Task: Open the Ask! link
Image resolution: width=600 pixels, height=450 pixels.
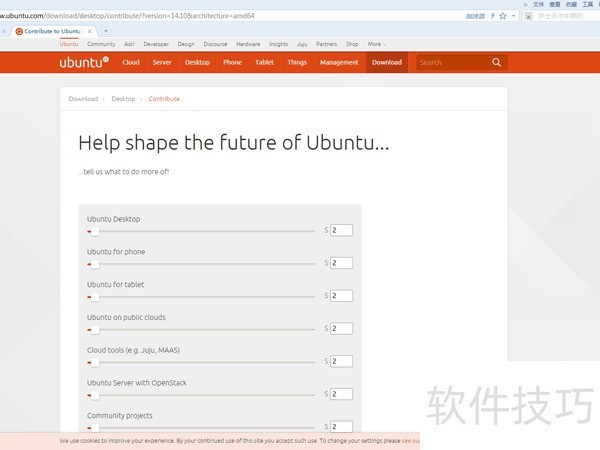Action: point(129,44)
